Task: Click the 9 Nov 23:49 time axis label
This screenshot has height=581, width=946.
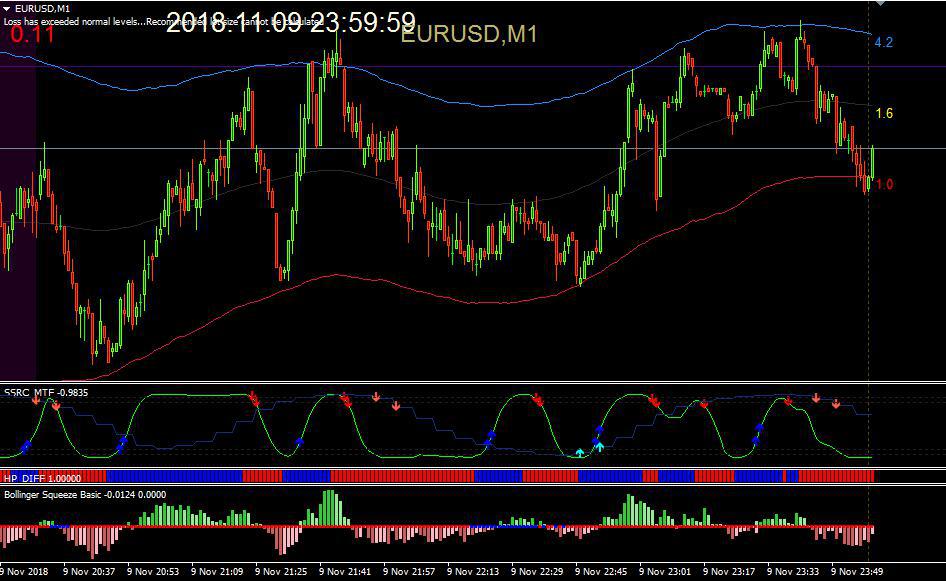Action: pos(856,571)
